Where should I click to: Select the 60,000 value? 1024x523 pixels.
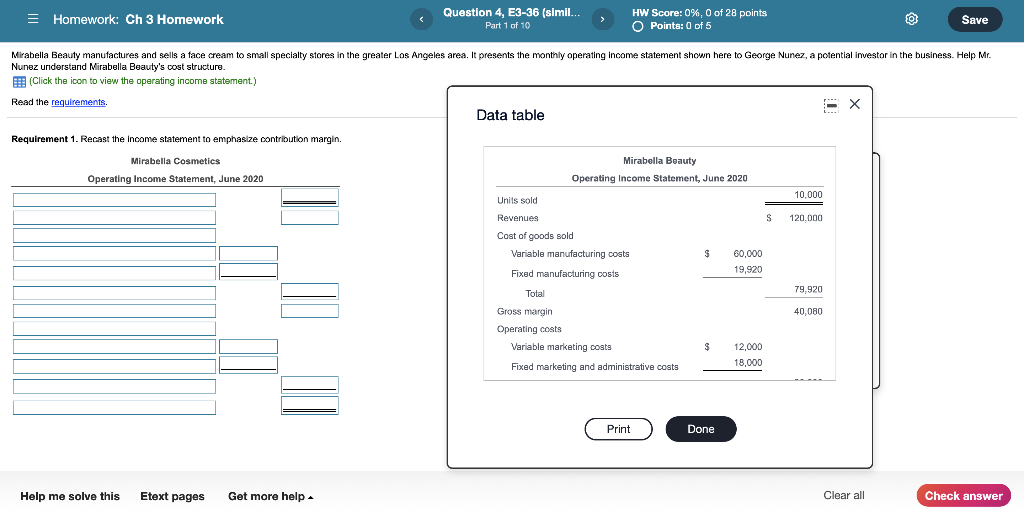point(748,253)
